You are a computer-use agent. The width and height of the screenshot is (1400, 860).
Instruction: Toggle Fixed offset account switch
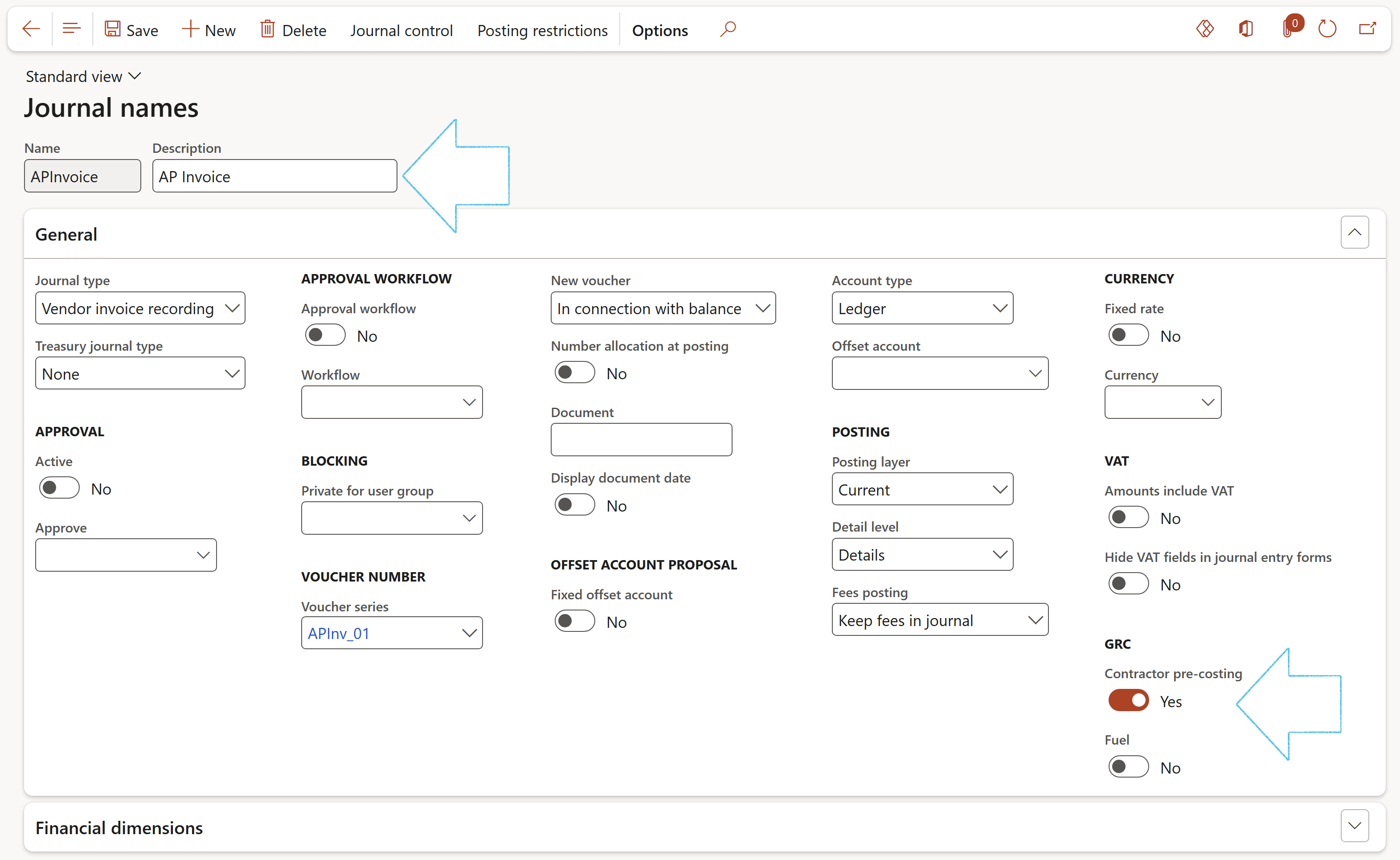point(575,621)
